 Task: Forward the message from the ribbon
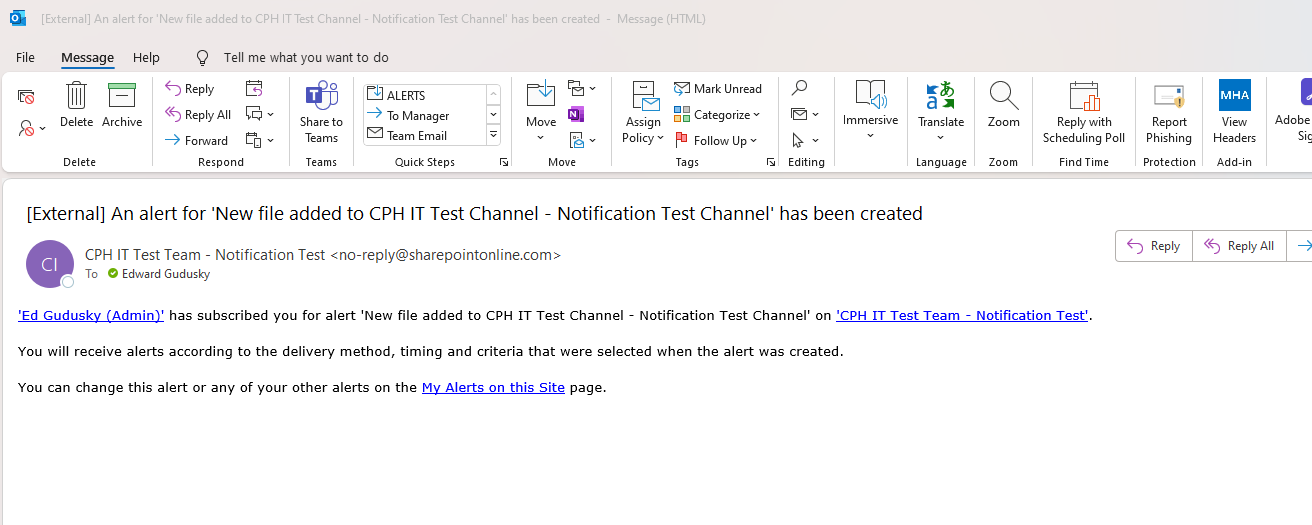[196, 140]
